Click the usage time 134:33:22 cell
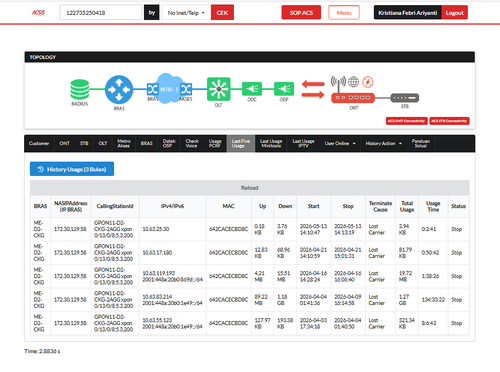Image resolution: width=500 pixels, height=372 pixels. tap(433, 300)
